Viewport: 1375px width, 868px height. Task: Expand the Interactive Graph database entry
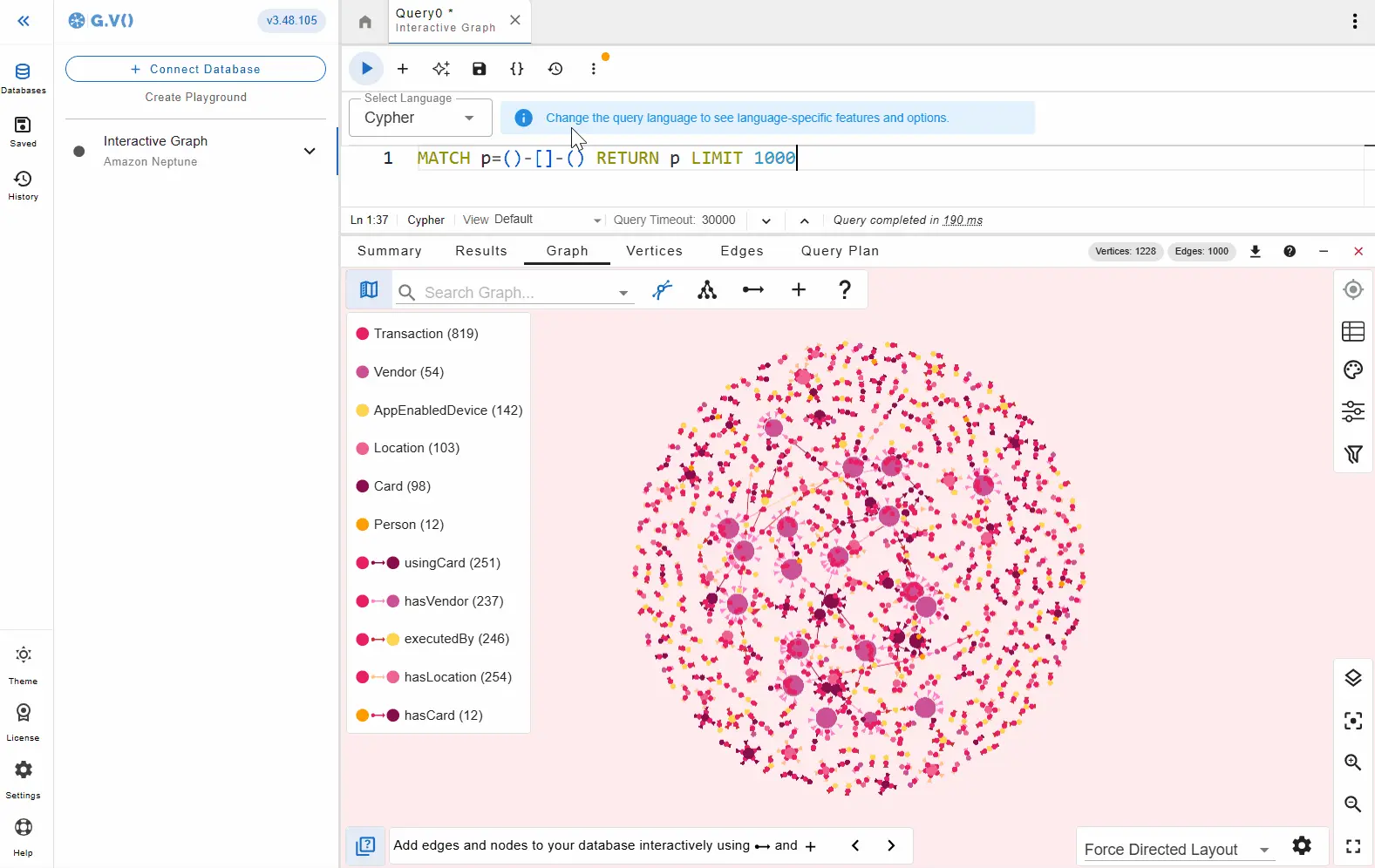[309, 151]
